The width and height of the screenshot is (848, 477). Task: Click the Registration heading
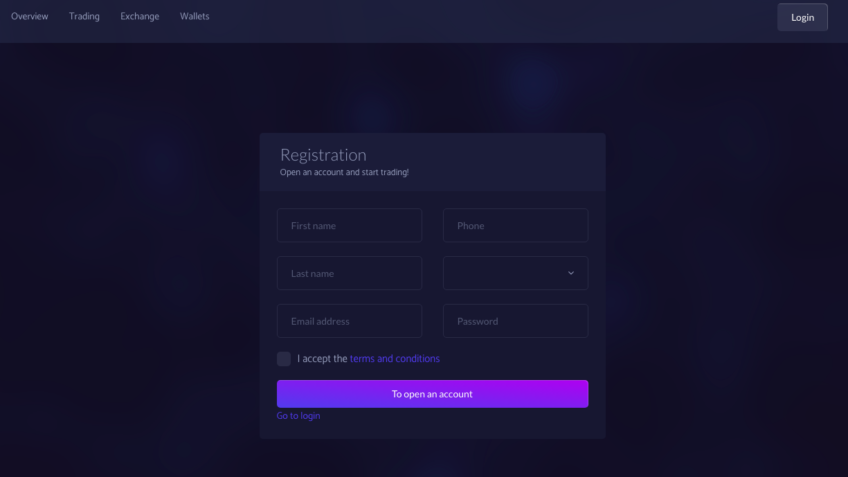click(x=323, y=155)
